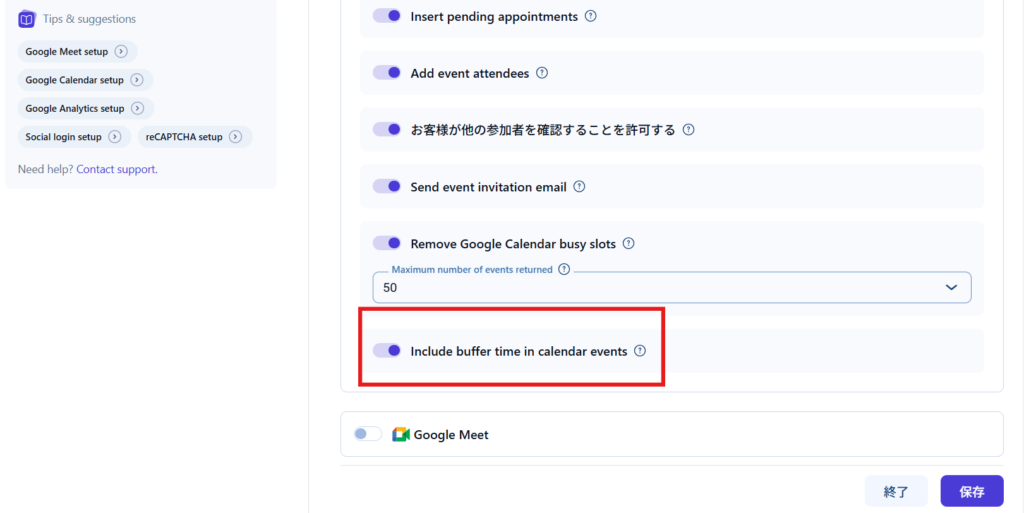Viewport: 1024px width, 513px height.
Task: Click Contact support link
Action: click(x=116, y=169)
